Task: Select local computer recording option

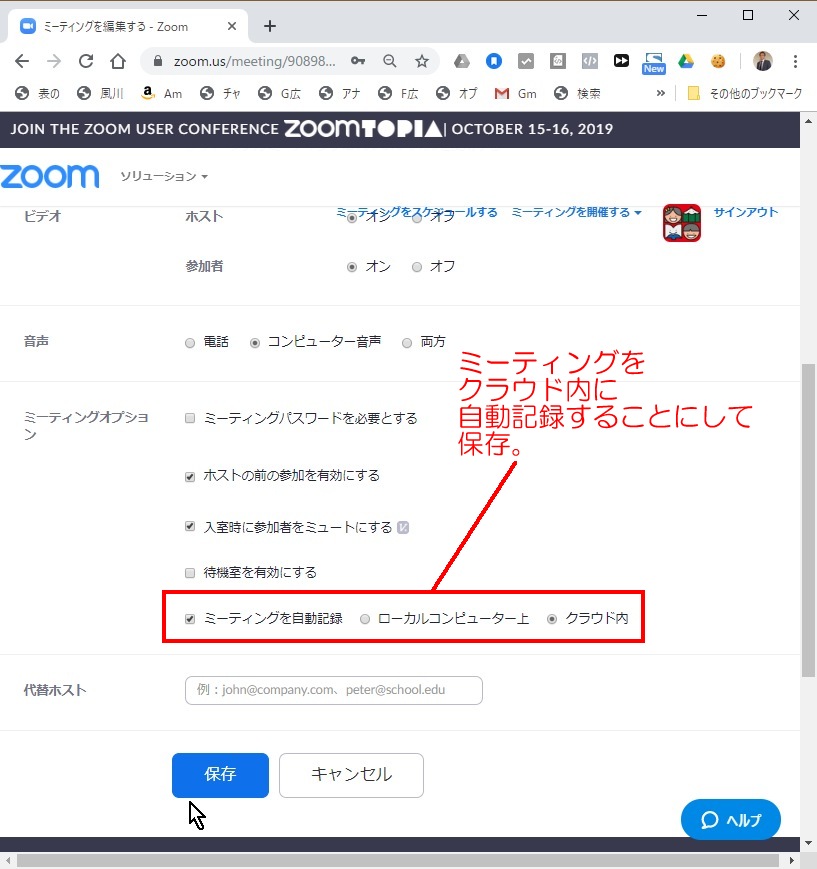Action: click(x=365, y=619)
